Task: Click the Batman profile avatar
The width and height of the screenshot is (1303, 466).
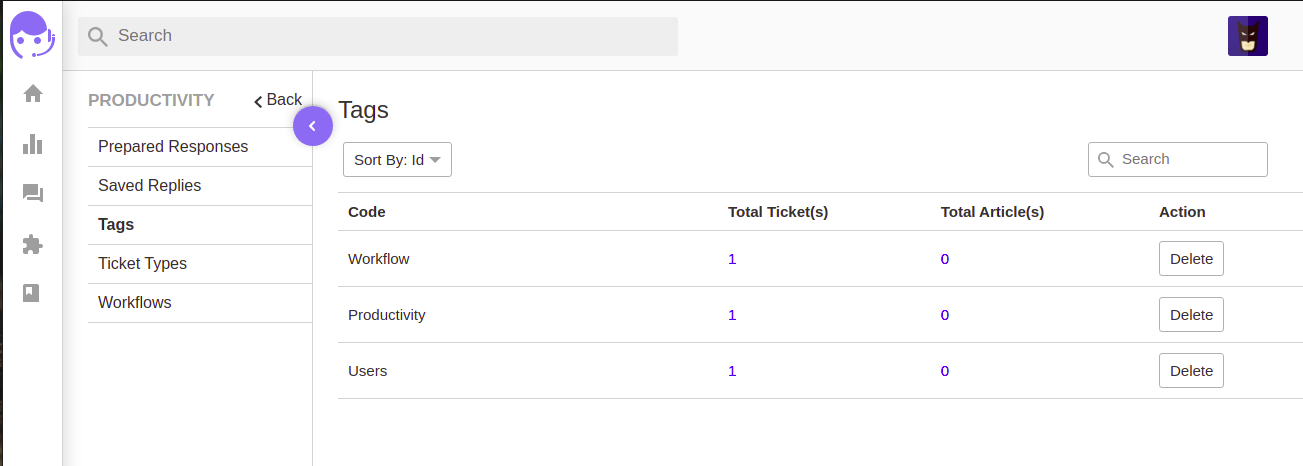Action: coord(1248,36)
